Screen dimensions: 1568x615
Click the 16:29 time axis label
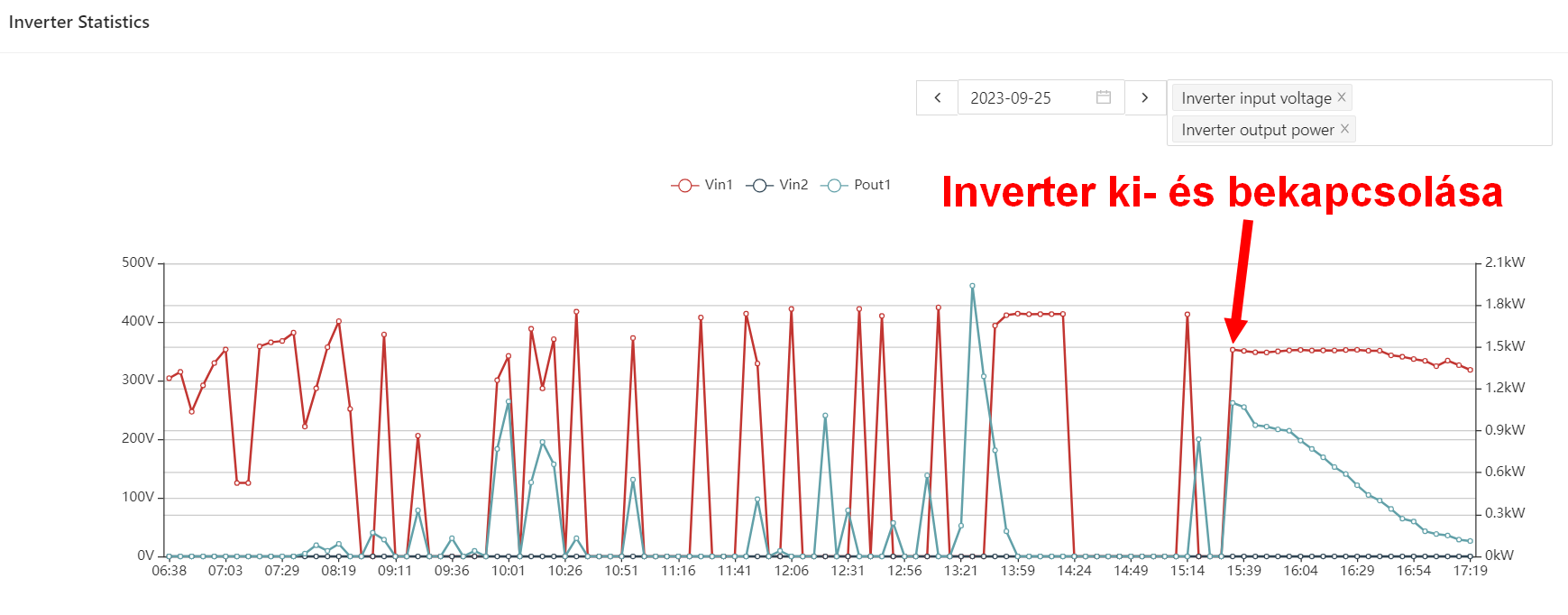(x=1357, y=571)
